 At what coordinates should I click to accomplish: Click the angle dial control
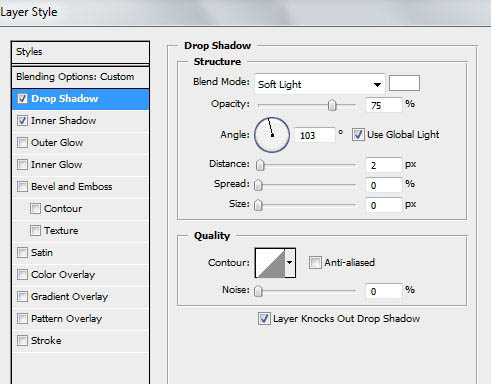(272, 135)
